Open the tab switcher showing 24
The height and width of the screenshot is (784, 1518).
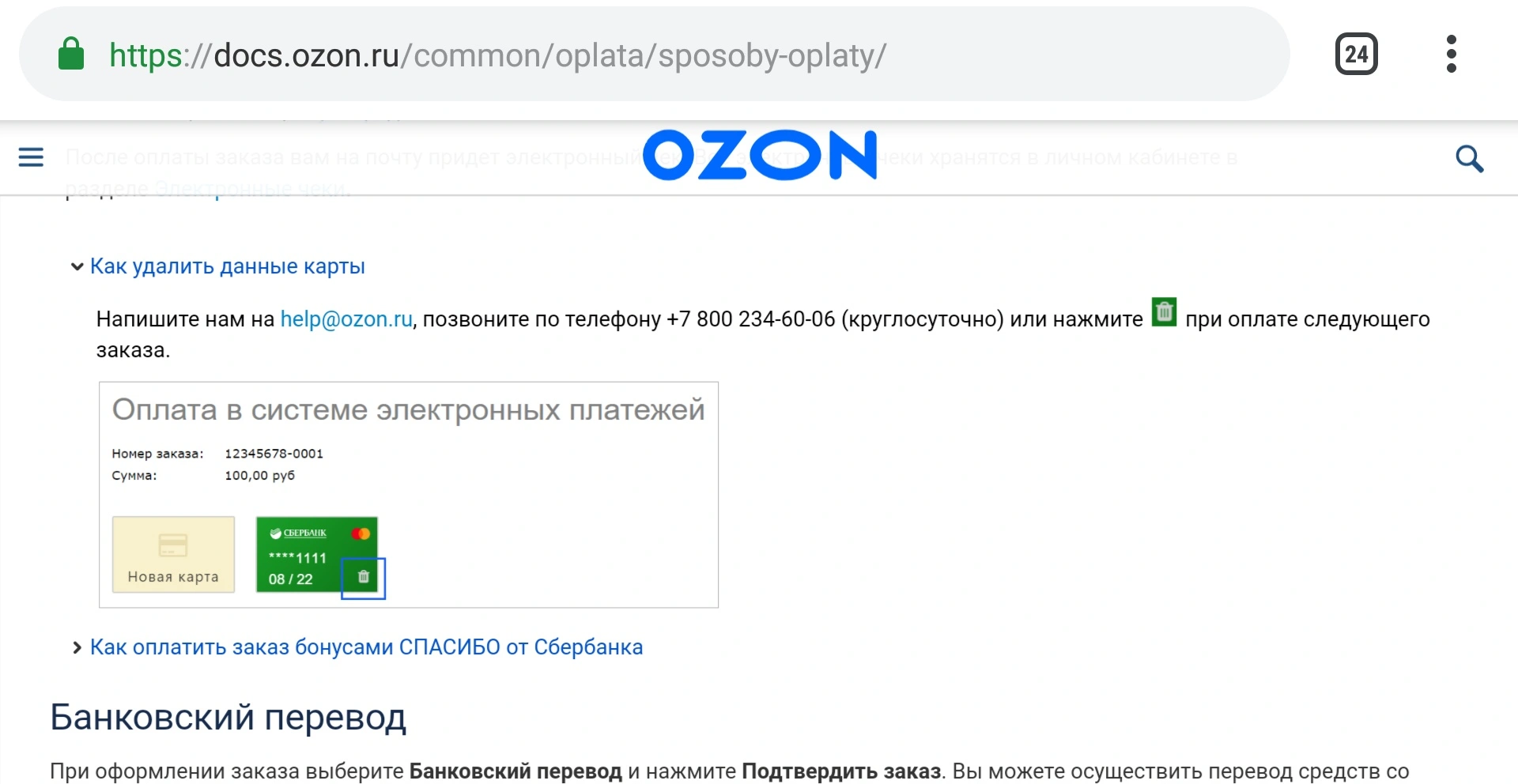[1356, 54]
